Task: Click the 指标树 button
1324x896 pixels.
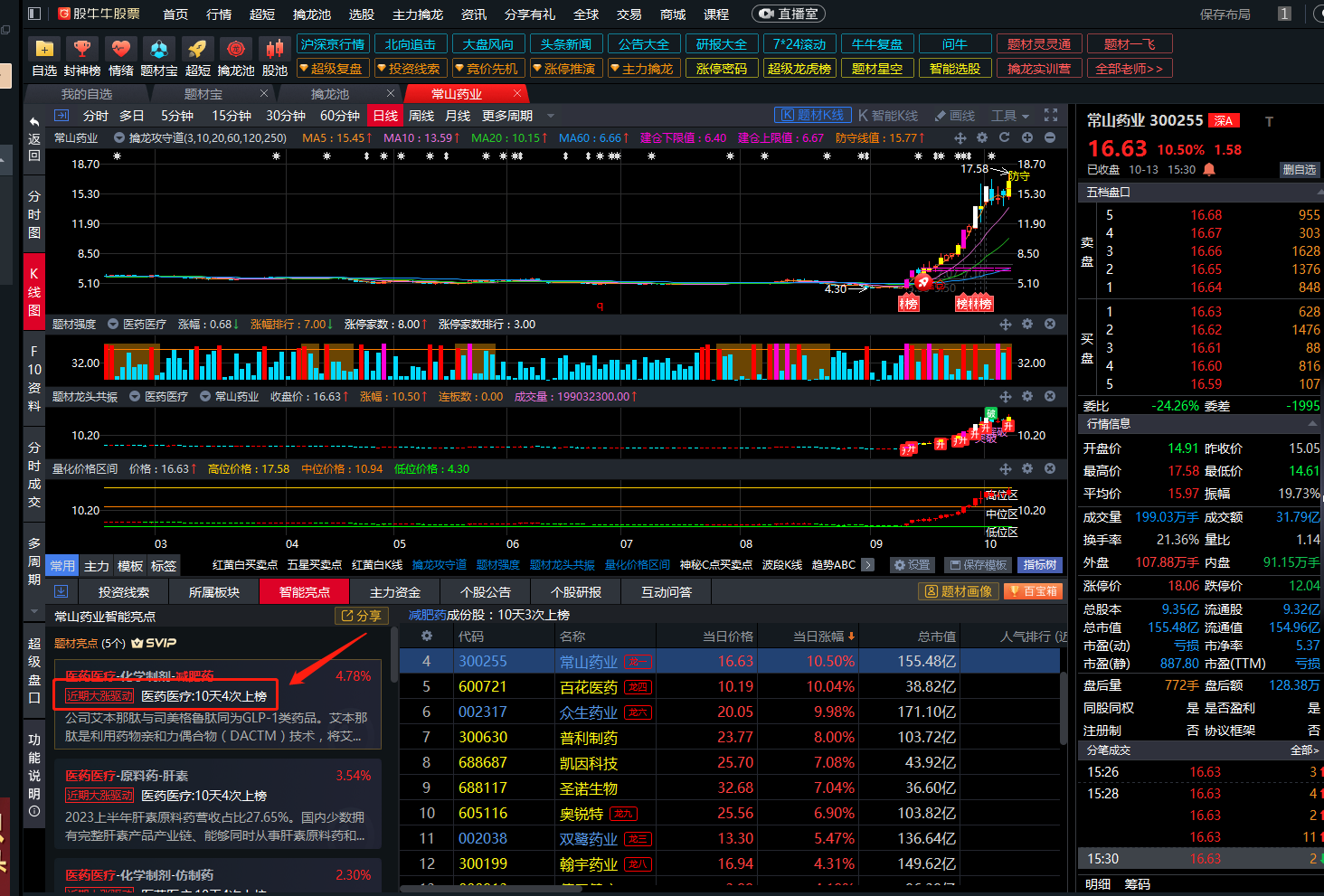Action: pyautogui.click(x=1039, y=565)
